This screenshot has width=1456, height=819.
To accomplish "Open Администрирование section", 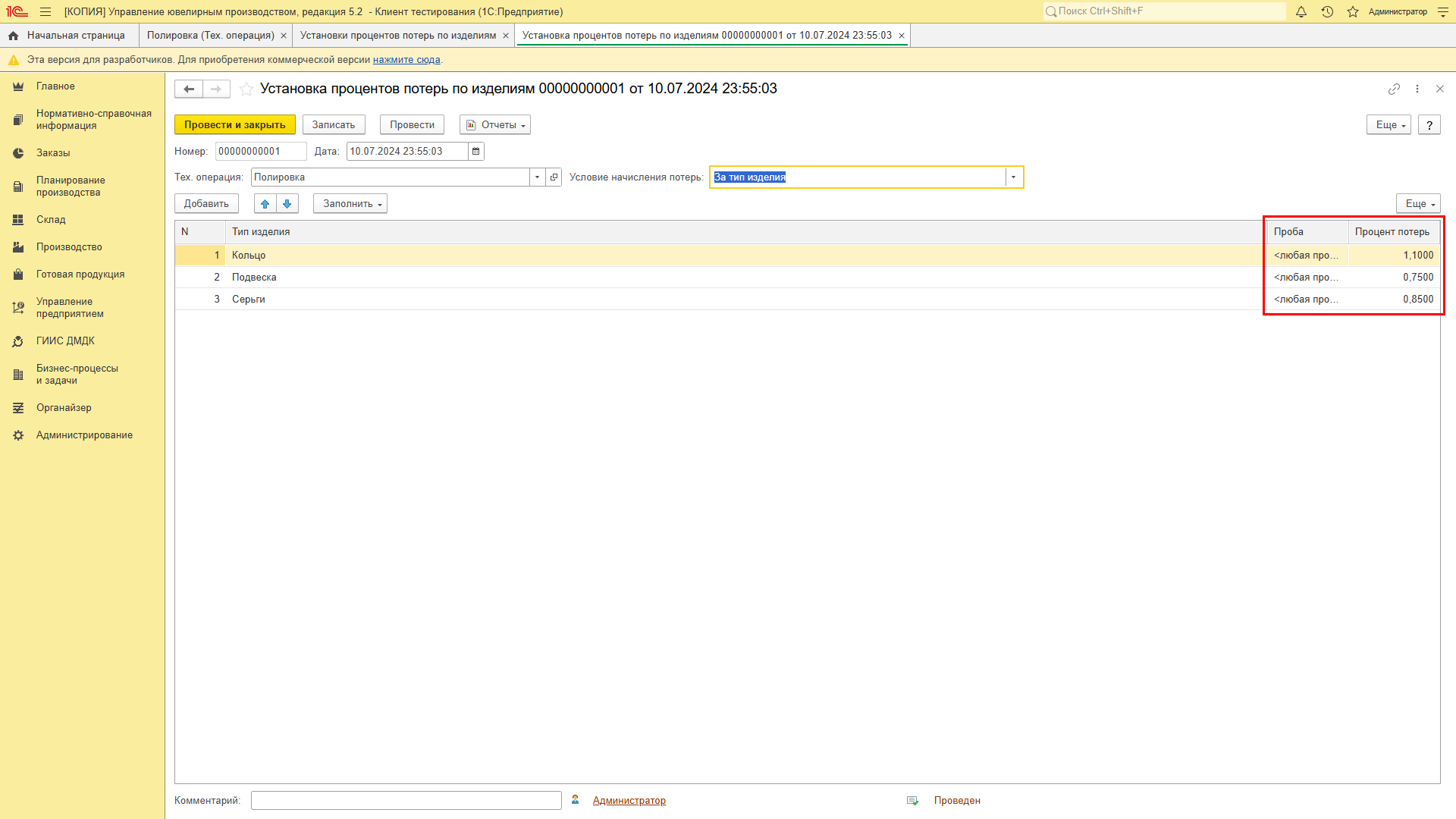I will [82, 435].
